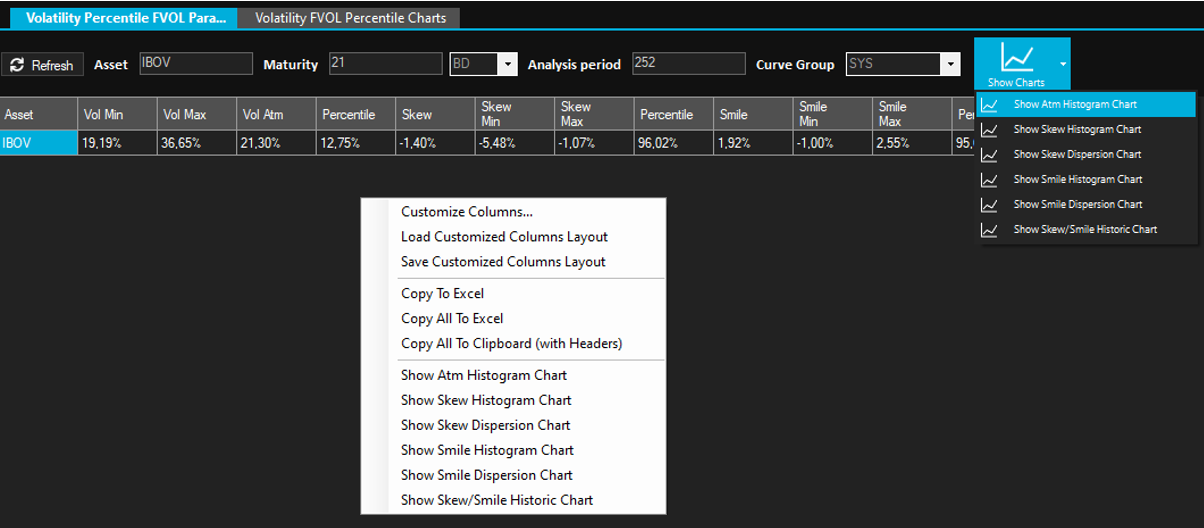Click the Show Charts chart icon

pos(1015,58)
